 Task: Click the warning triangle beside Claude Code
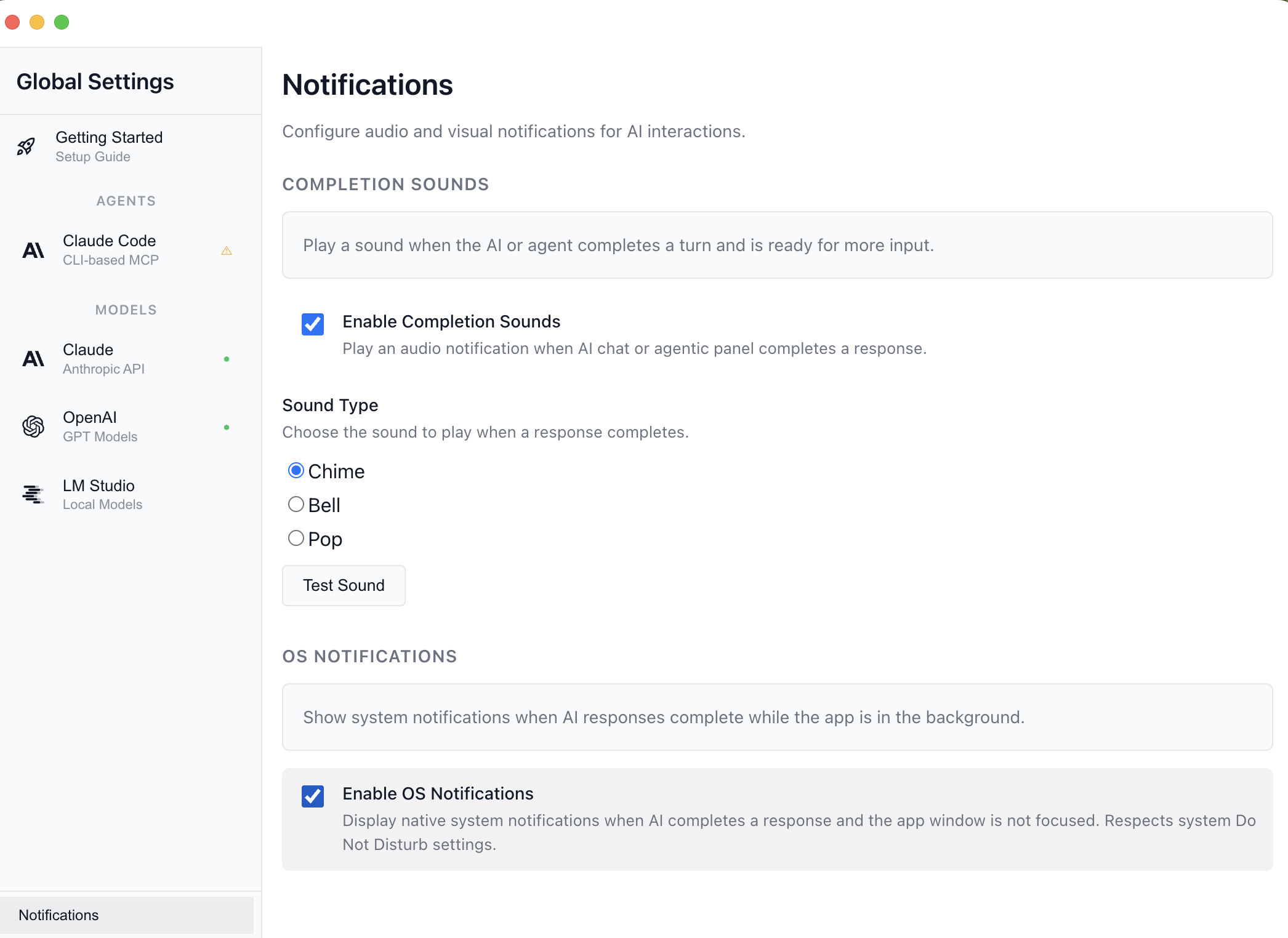227,251
